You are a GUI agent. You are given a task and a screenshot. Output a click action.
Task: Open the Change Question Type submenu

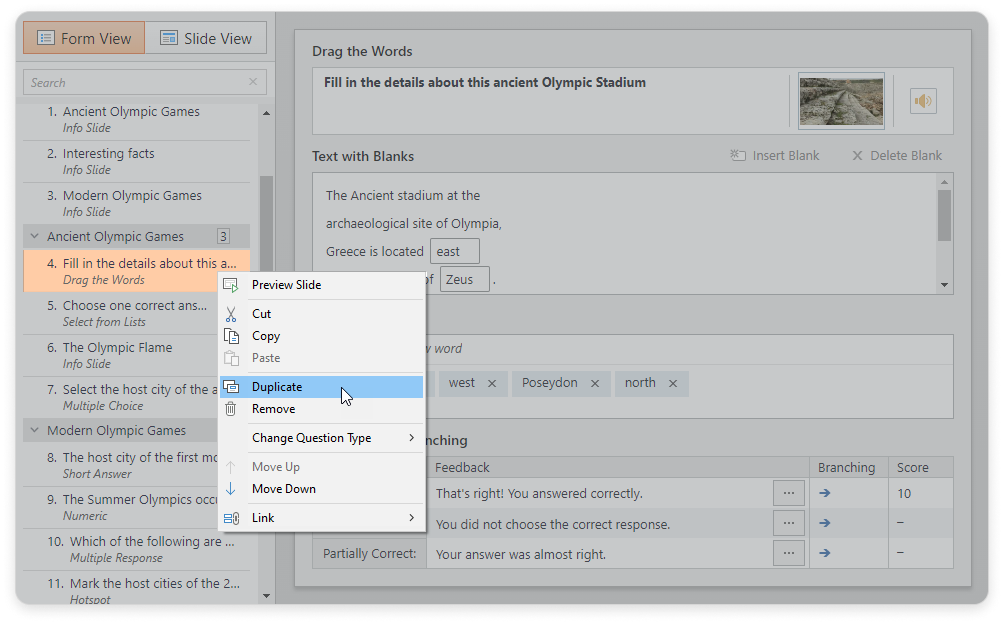point(322,438)
